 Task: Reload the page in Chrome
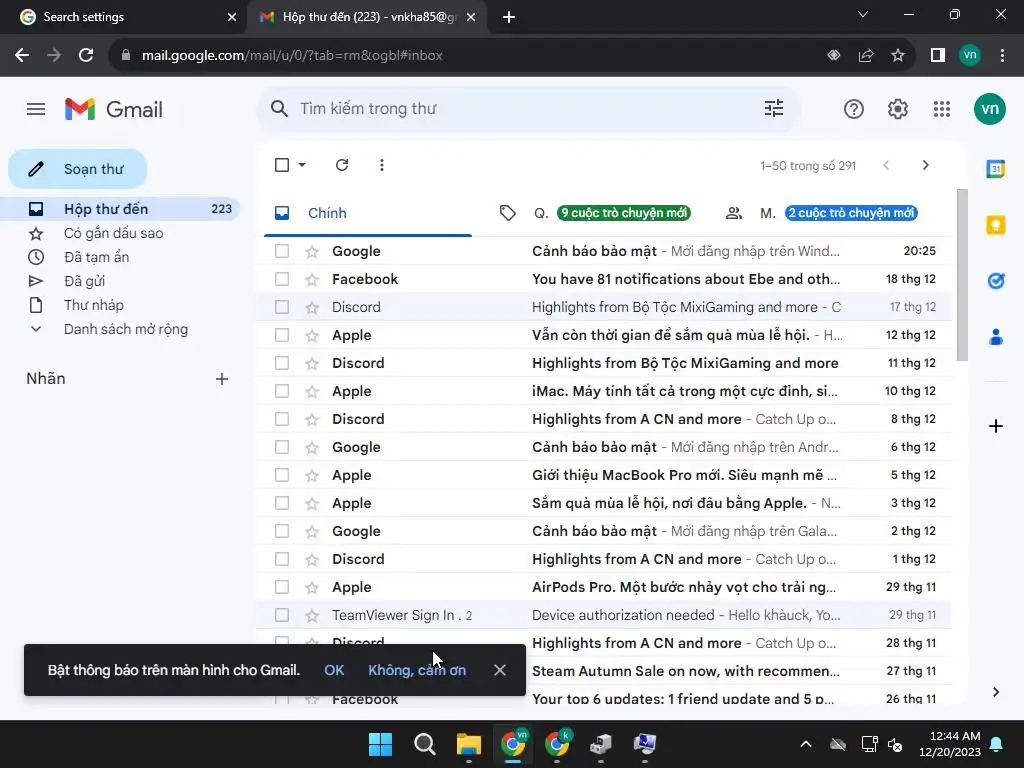coord(86,56)
